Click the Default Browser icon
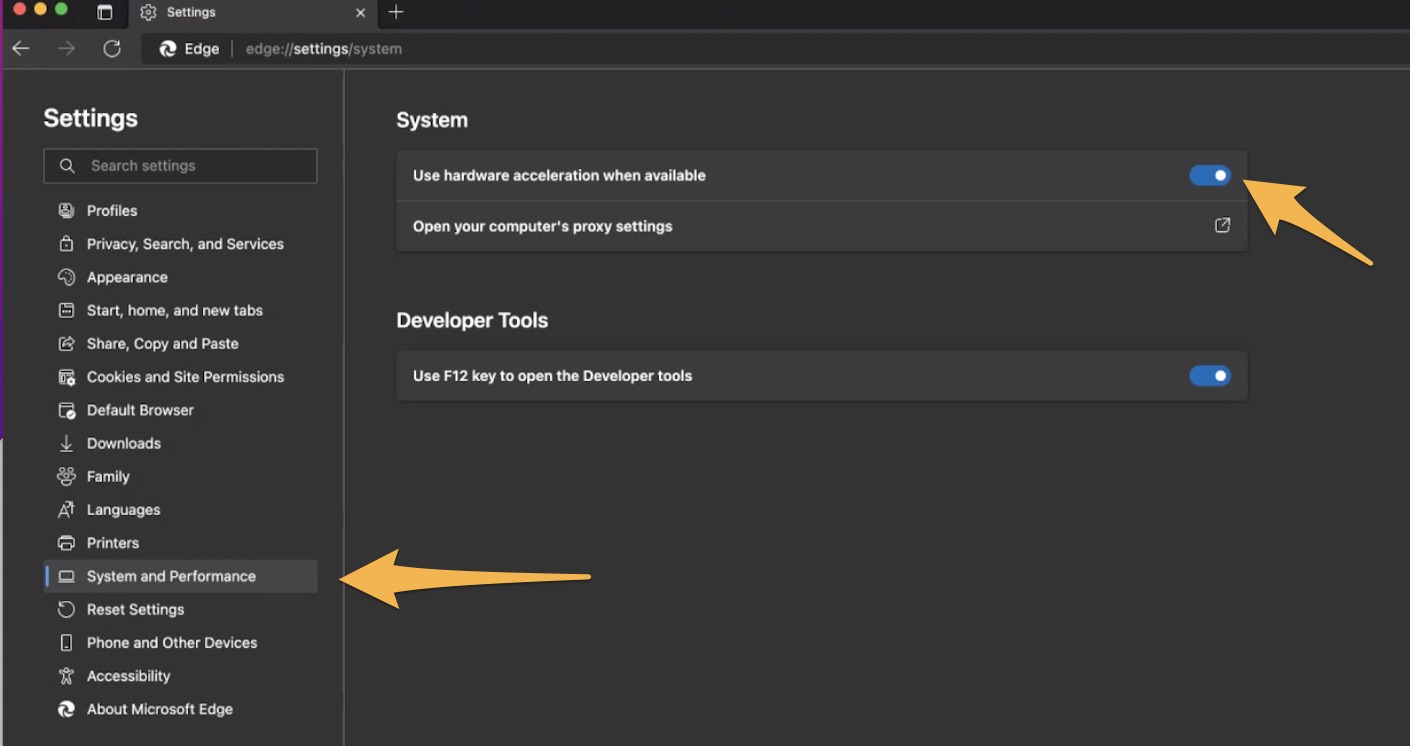Image resolution: width=1410 pixels, height=746 pixels. point(67,410)
